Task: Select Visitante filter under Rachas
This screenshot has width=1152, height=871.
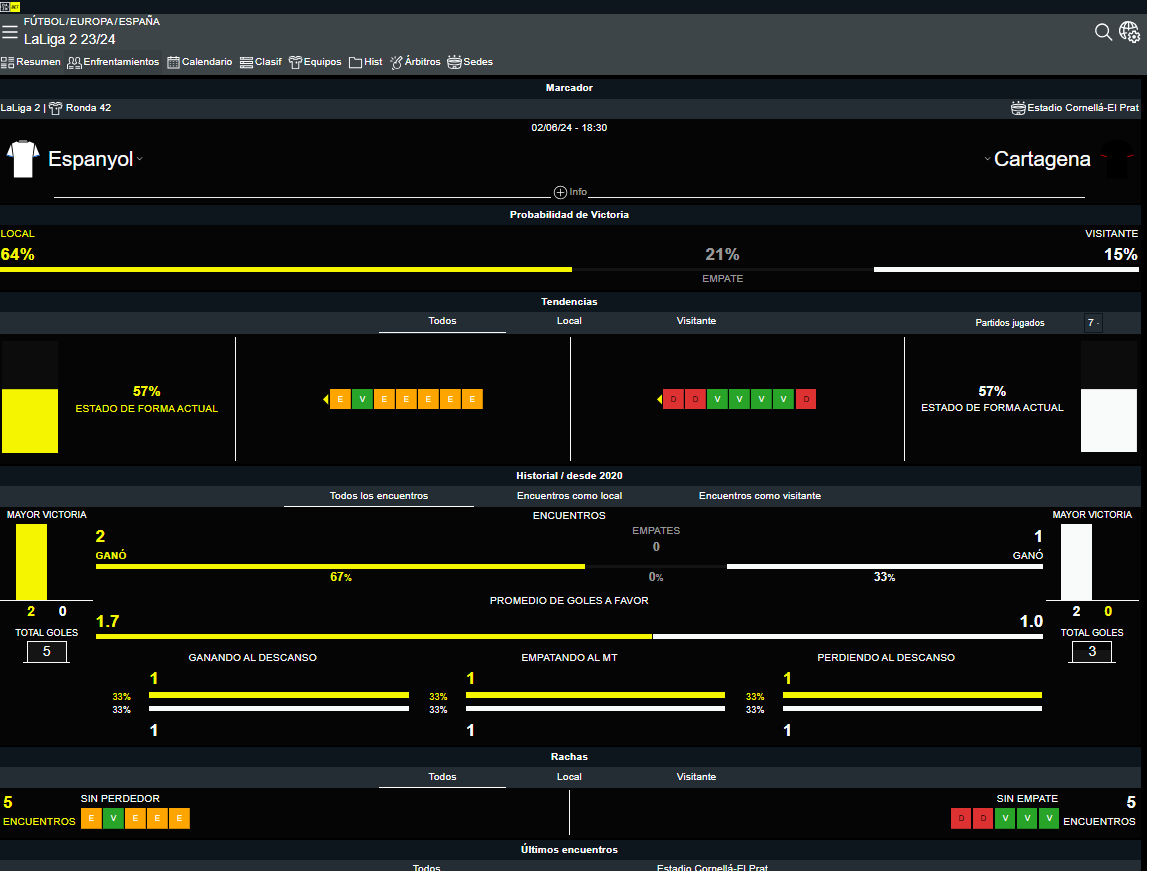Action: 696,777
